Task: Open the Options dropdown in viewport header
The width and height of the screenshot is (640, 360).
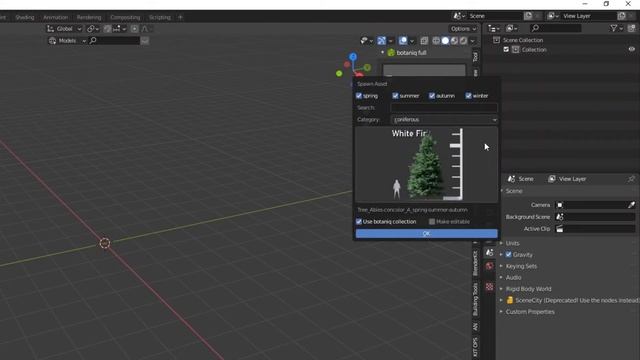Action: 463,29
